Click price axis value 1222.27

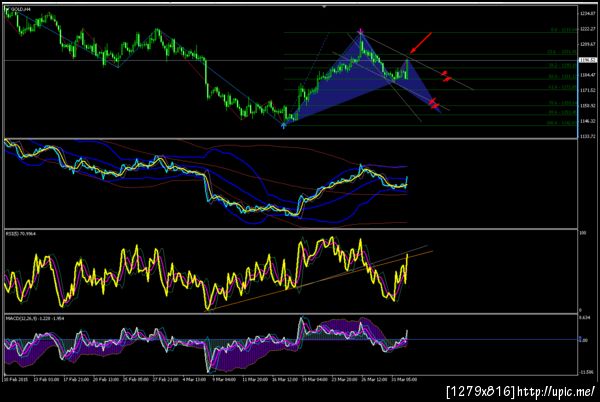click(x=588, y=29)
